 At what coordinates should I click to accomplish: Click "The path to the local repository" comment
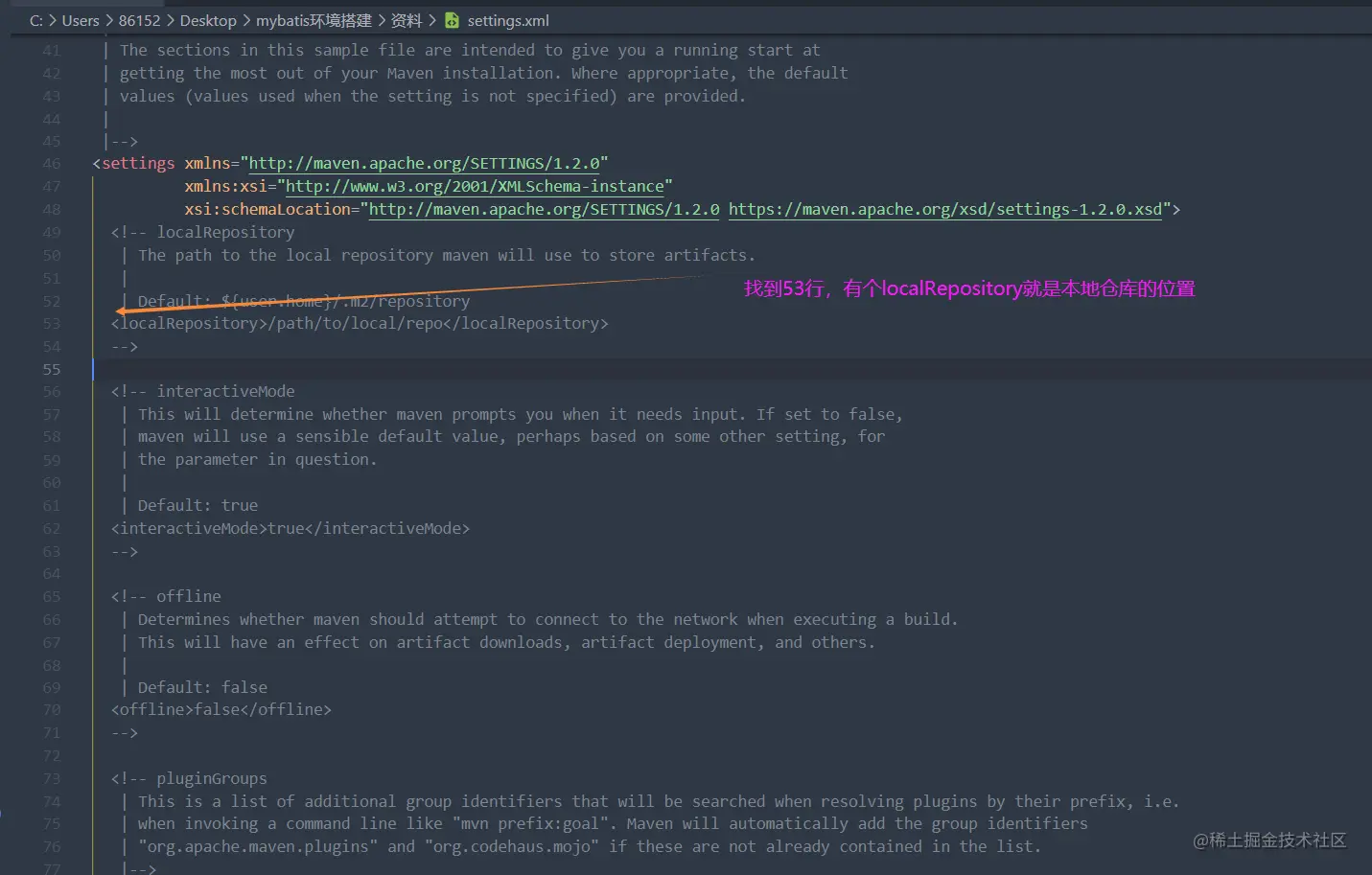447,256
